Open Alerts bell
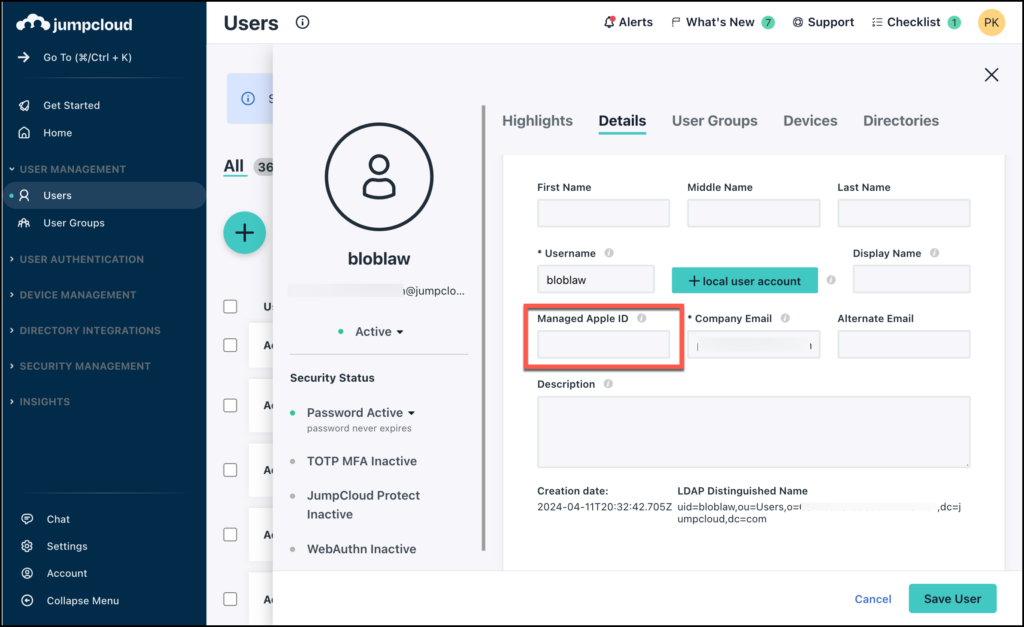 [x=628, y=22]
